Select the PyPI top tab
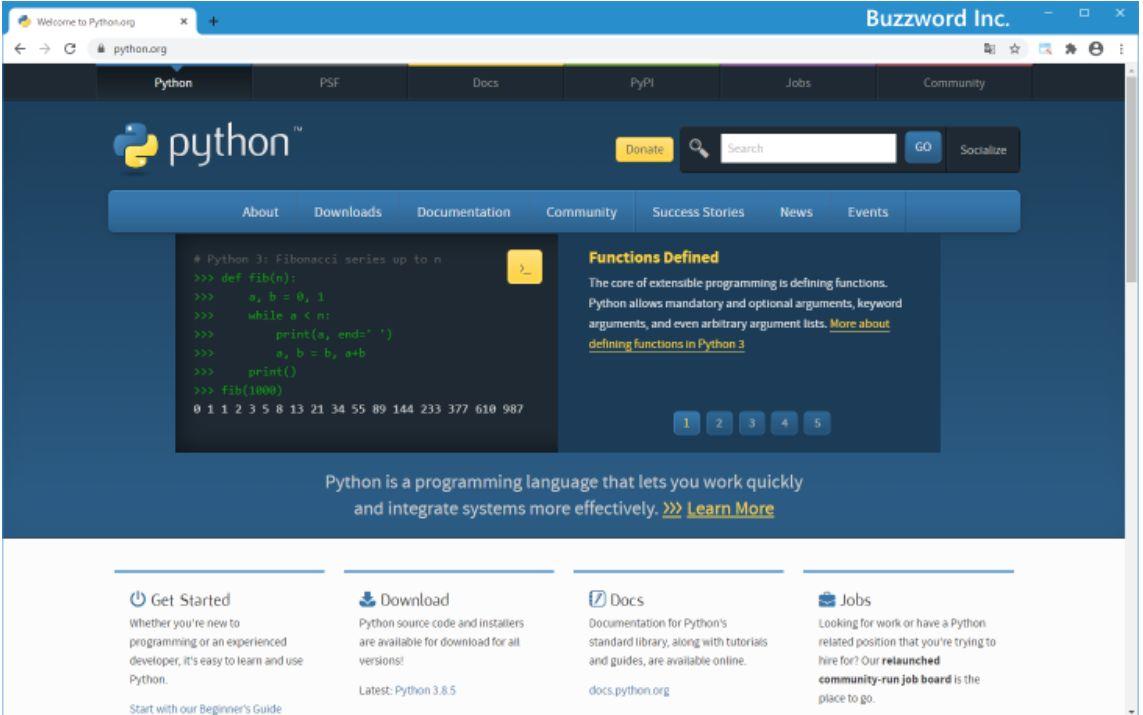Screen dimensions: 1143x715 coord(642,83)
